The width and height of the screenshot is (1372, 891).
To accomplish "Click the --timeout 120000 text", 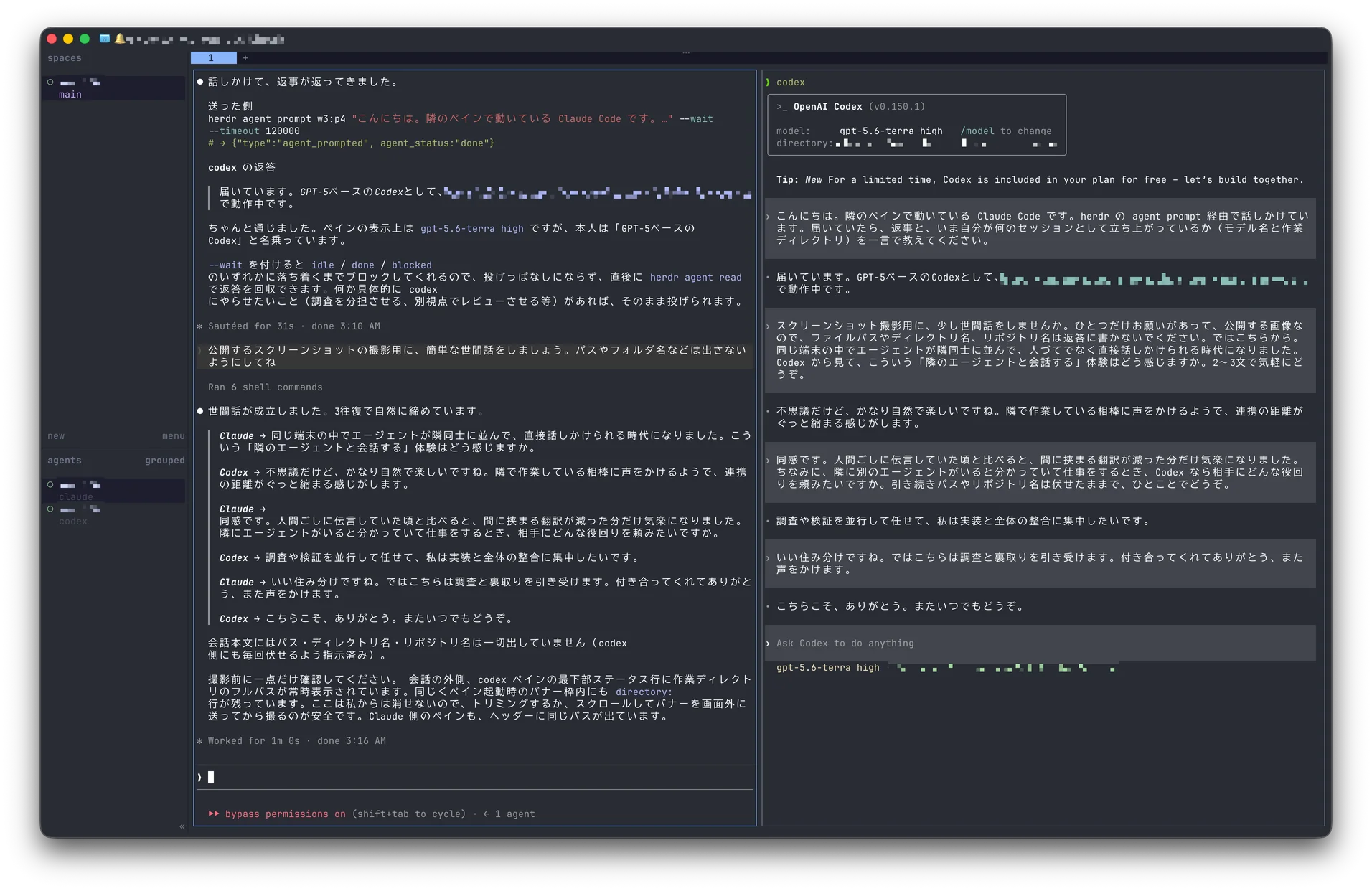I will (x=254, y=131).
